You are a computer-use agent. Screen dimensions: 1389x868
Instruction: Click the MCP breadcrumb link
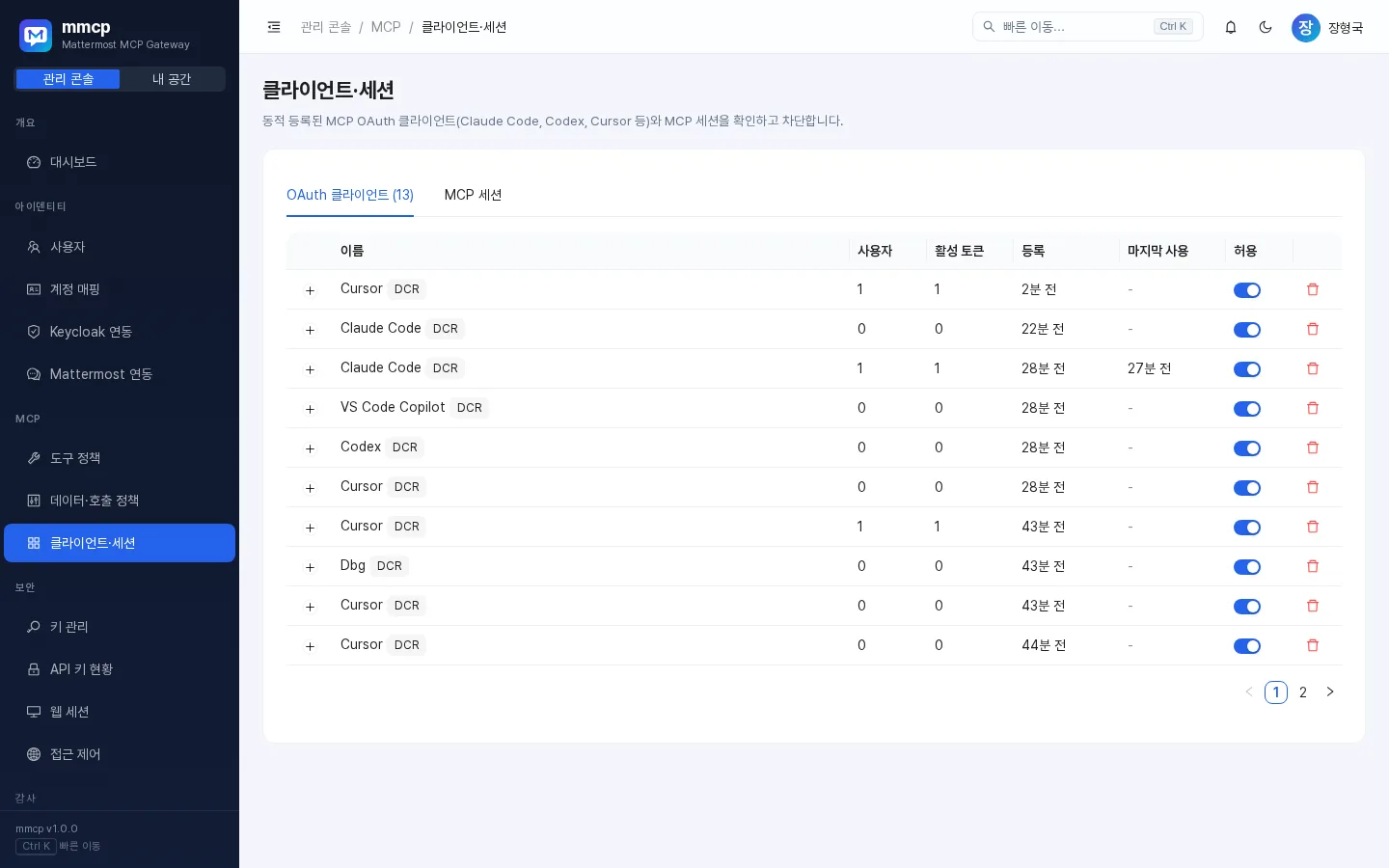click(386, 27)
